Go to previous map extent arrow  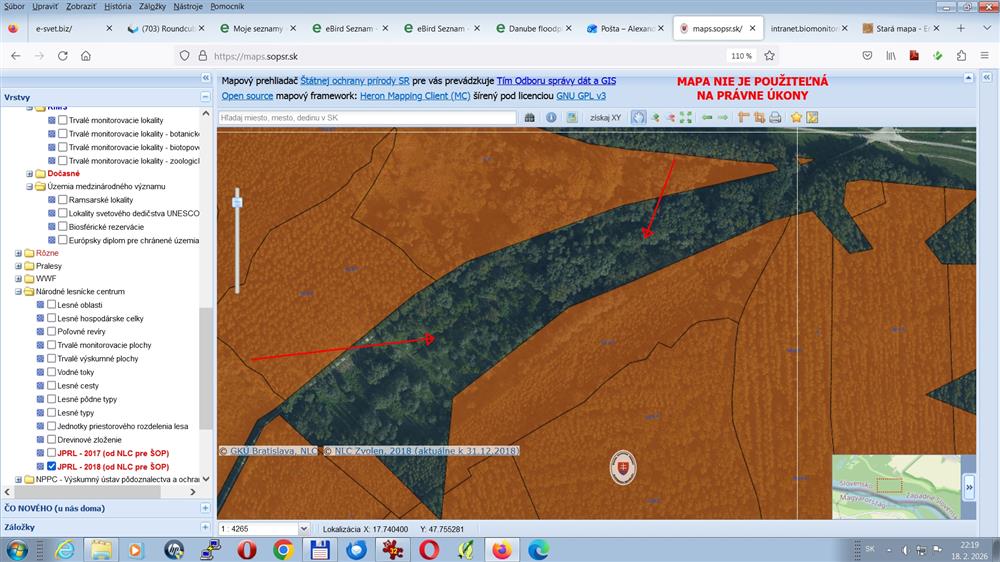point(707,117)
